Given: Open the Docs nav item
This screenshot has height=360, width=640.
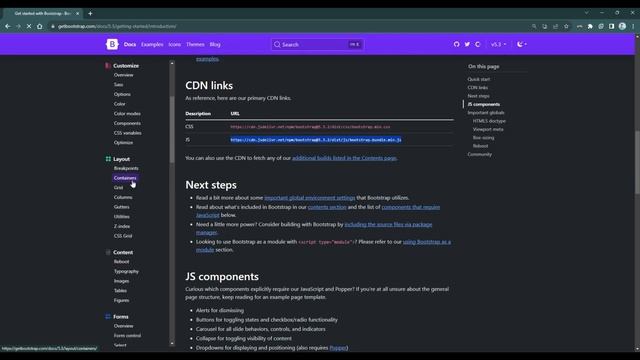Looking at the screenshot, I should pyautogui.click(x=130, y=44).
